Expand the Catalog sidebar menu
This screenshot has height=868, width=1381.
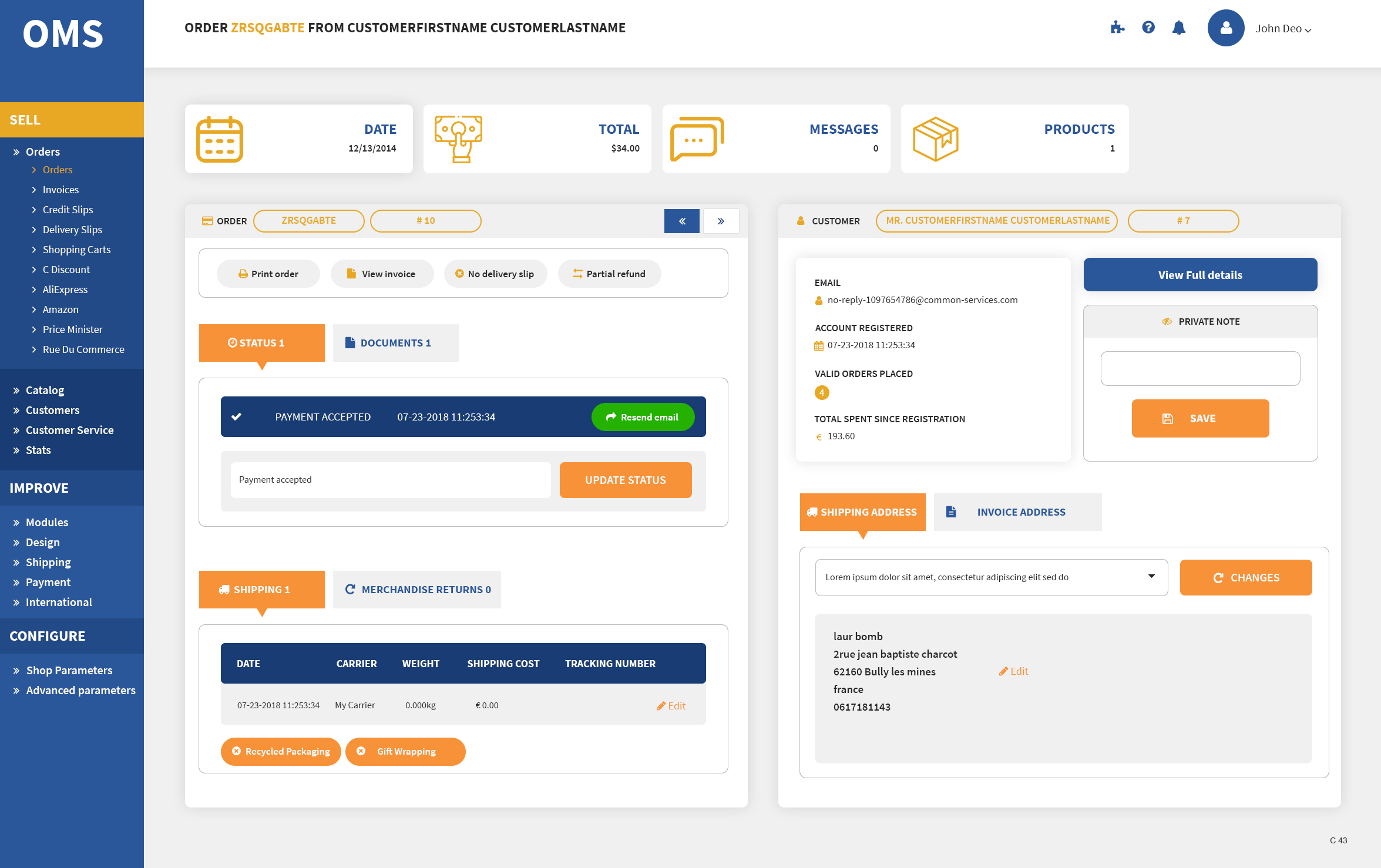click(45, 390)
